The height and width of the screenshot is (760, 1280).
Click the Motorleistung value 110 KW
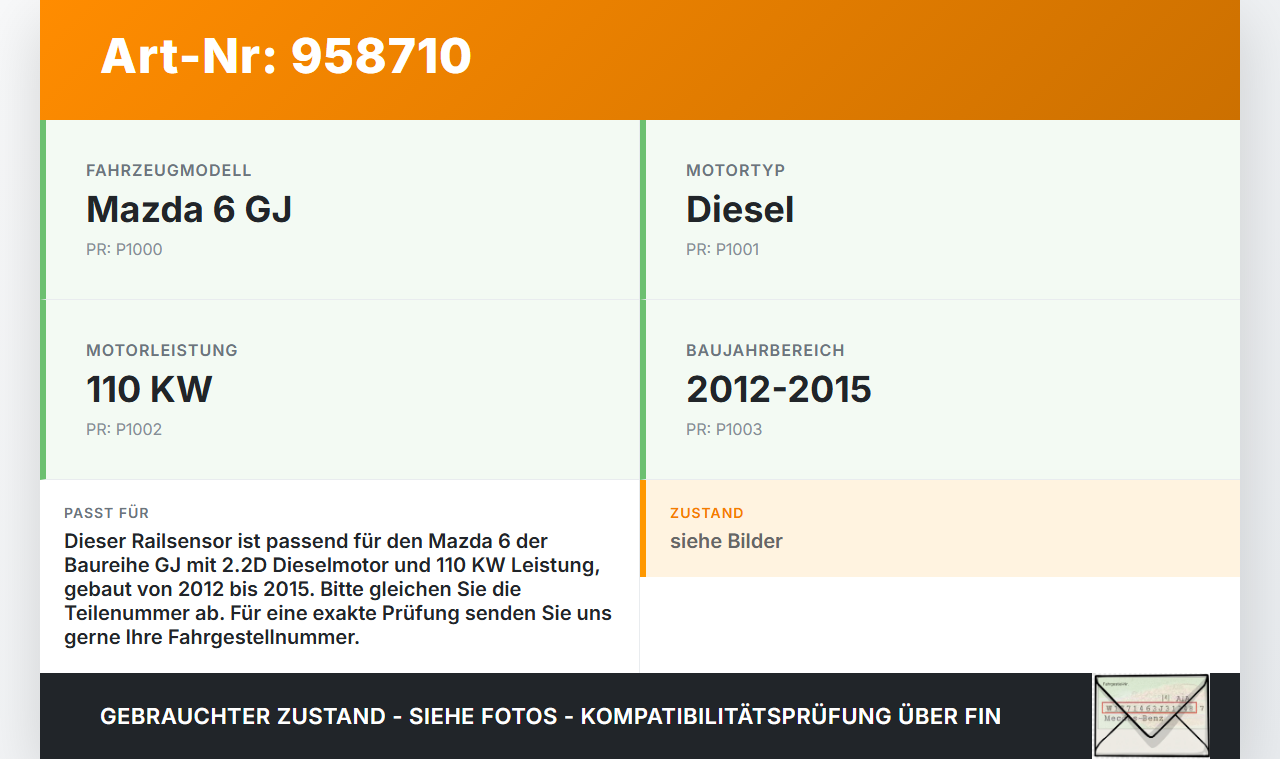tap(150, 389)
